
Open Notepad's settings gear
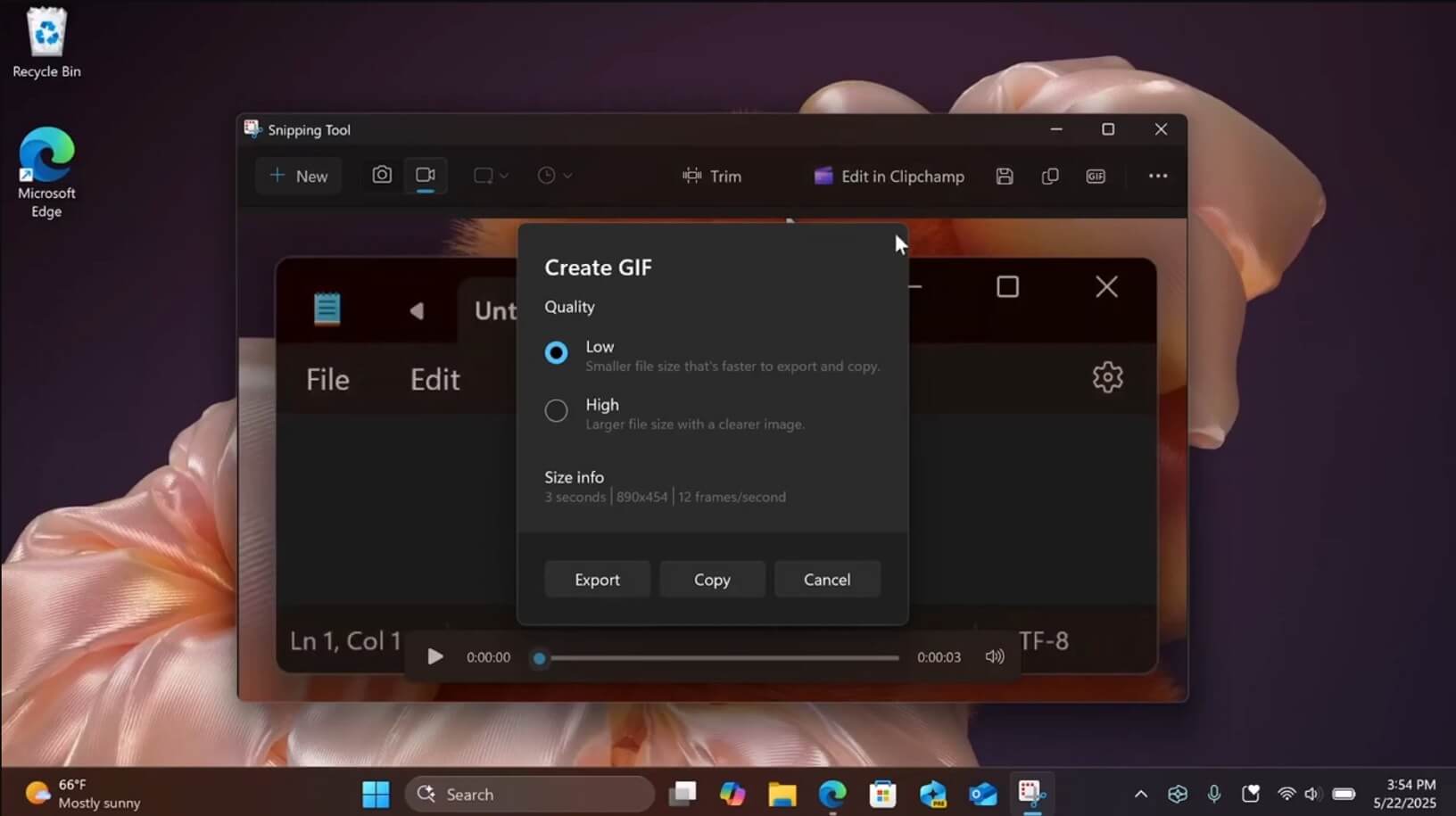click(1106, 376)
